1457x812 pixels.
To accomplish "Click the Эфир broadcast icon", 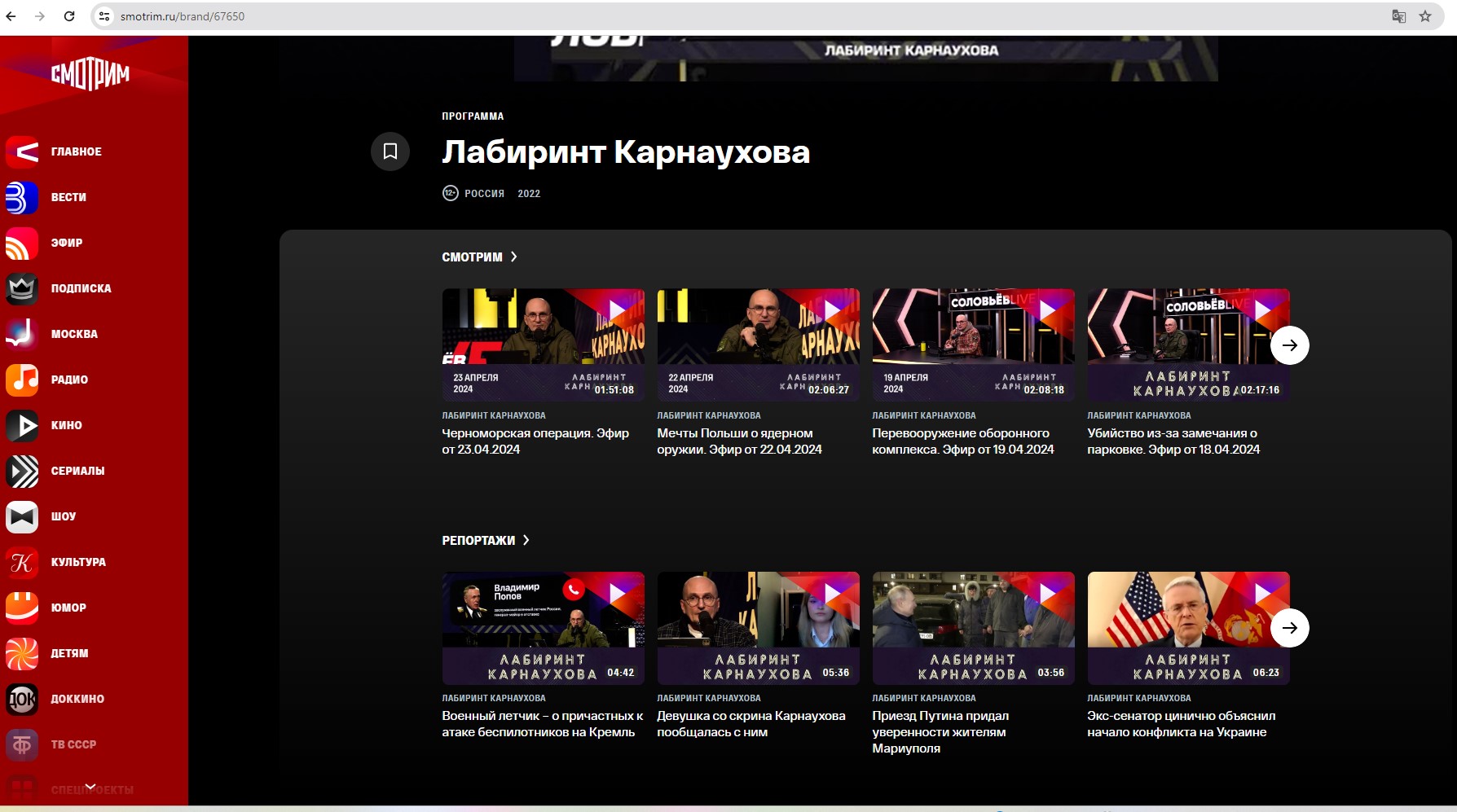I will coord(22,243).
